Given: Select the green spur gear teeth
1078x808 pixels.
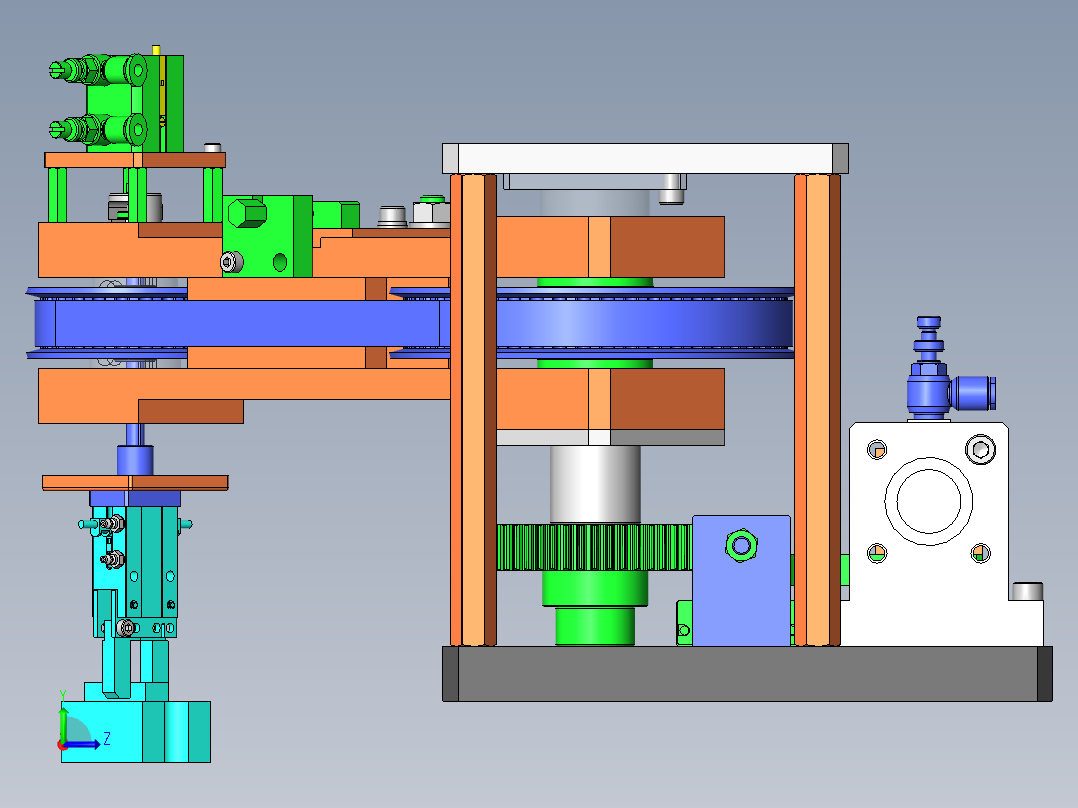Looking at the screenshot, I should coord(590,548).
